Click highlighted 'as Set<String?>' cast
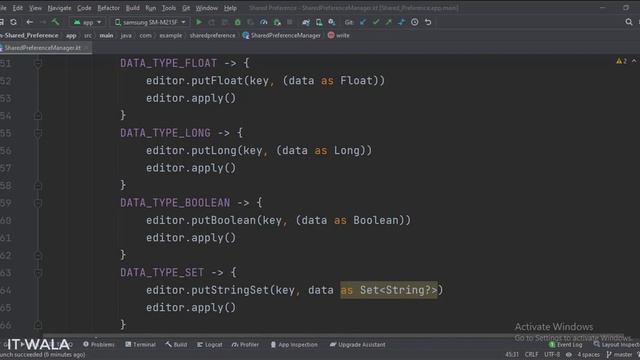Viewport: 640px width, 360px height. 389,290
